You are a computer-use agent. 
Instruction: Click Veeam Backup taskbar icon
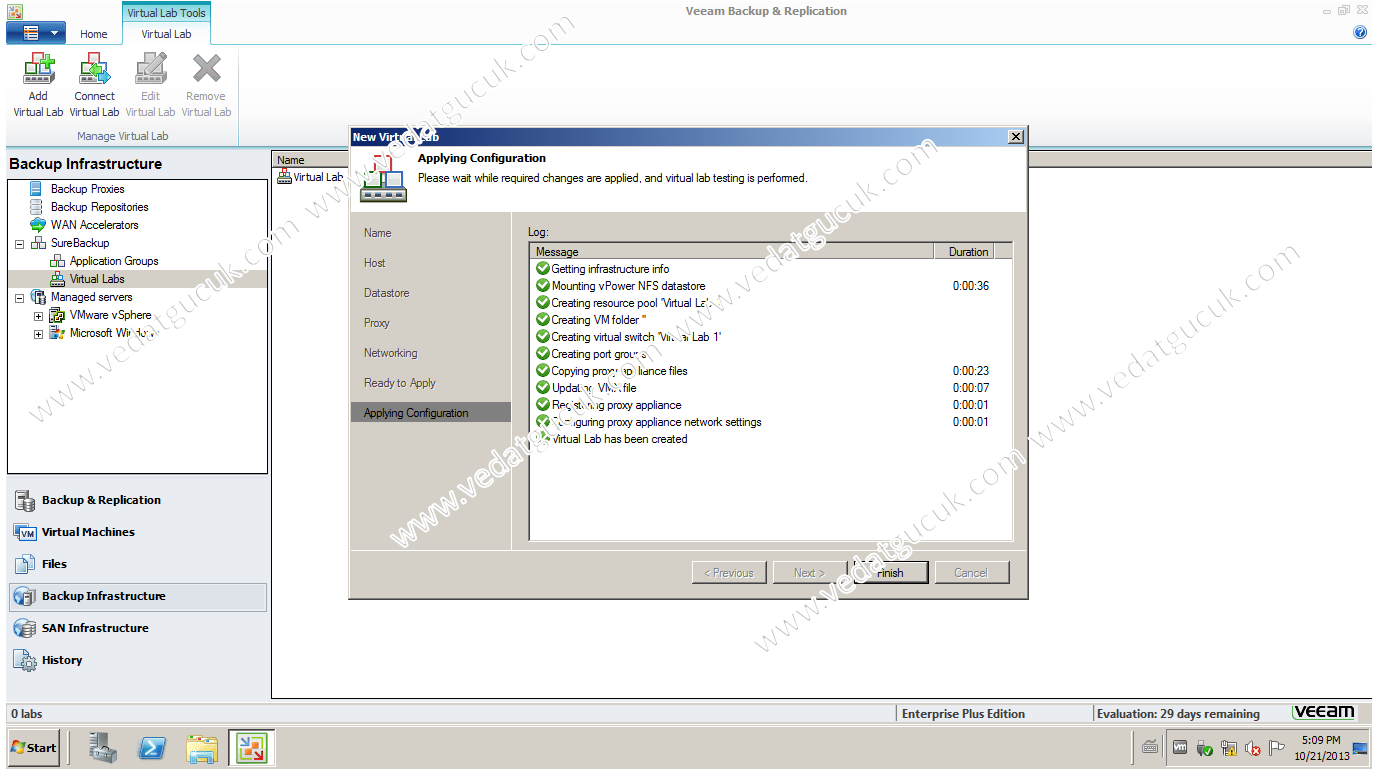pos(251,748)
